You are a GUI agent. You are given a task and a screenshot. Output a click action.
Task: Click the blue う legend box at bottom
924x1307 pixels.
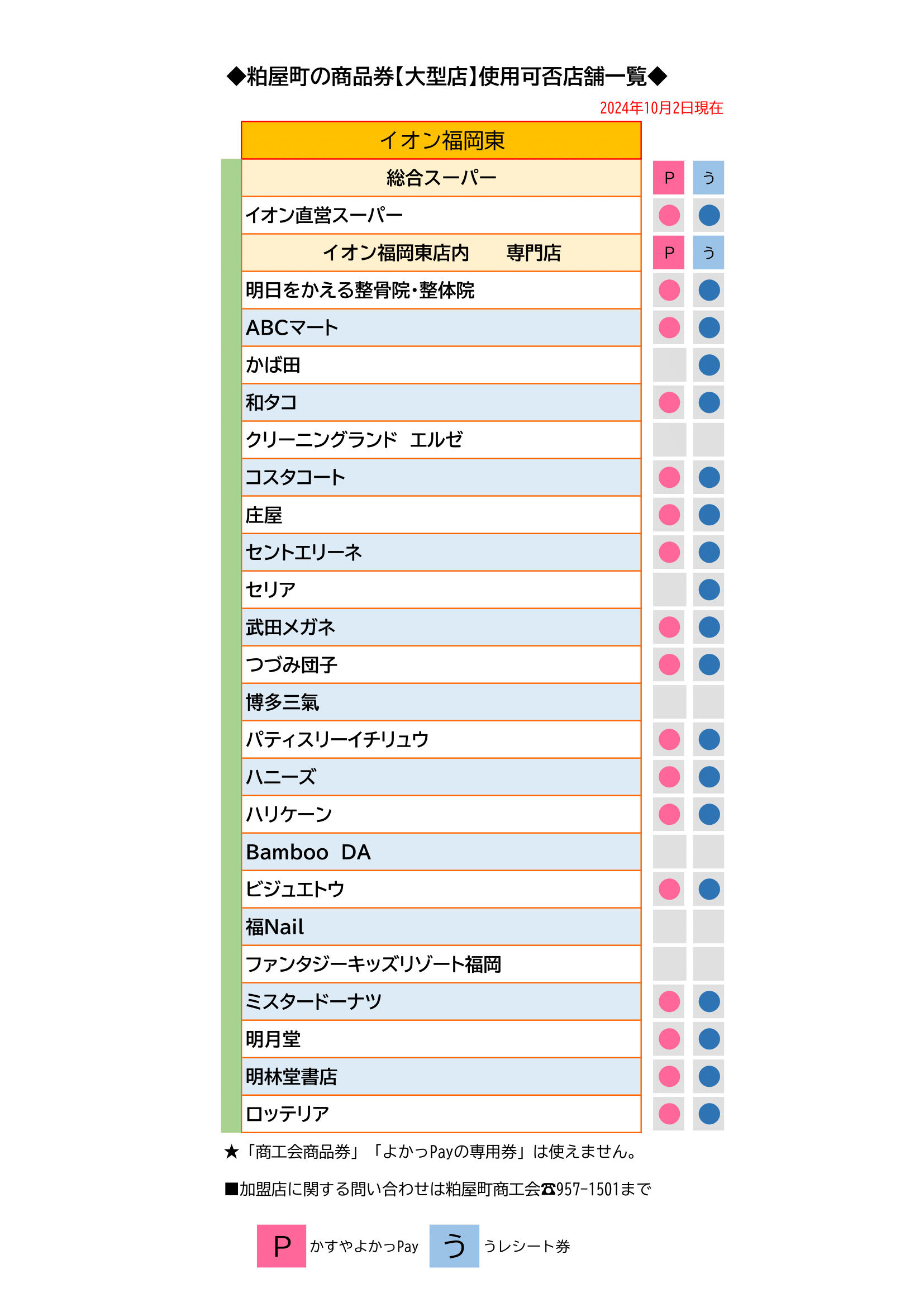point(454,1246)
